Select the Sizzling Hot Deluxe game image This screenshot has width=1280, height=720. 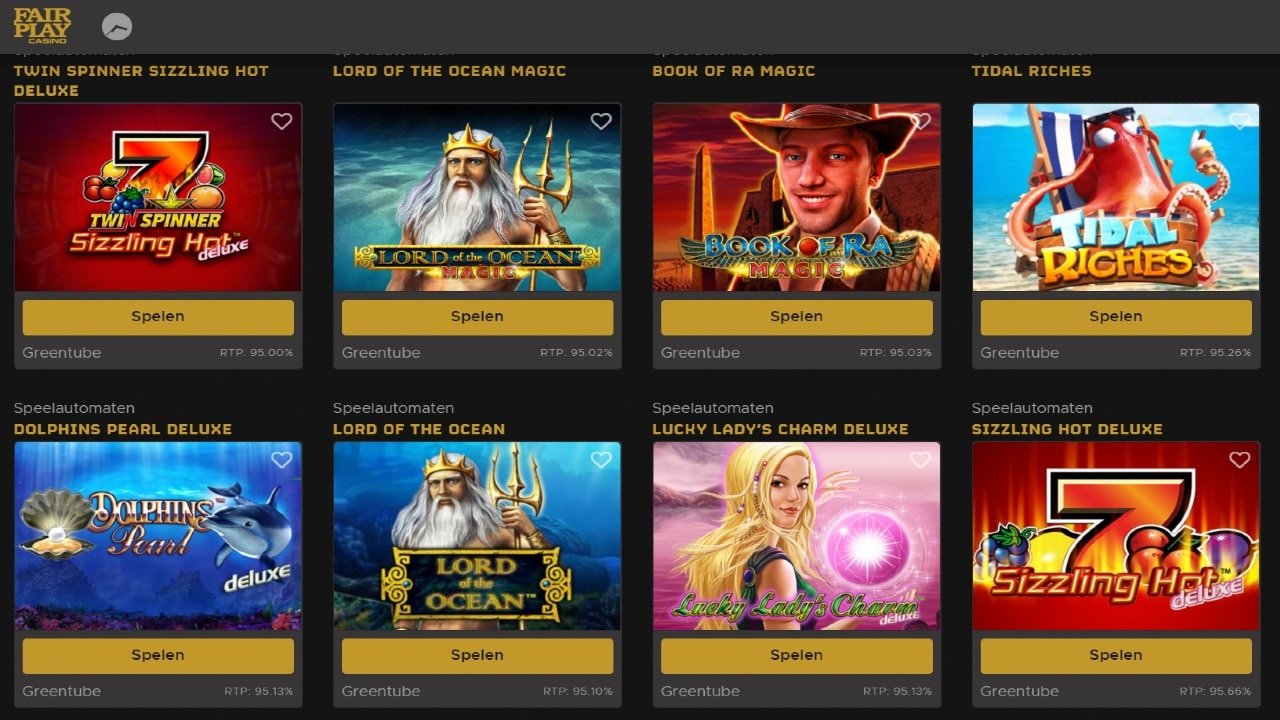1116,536
